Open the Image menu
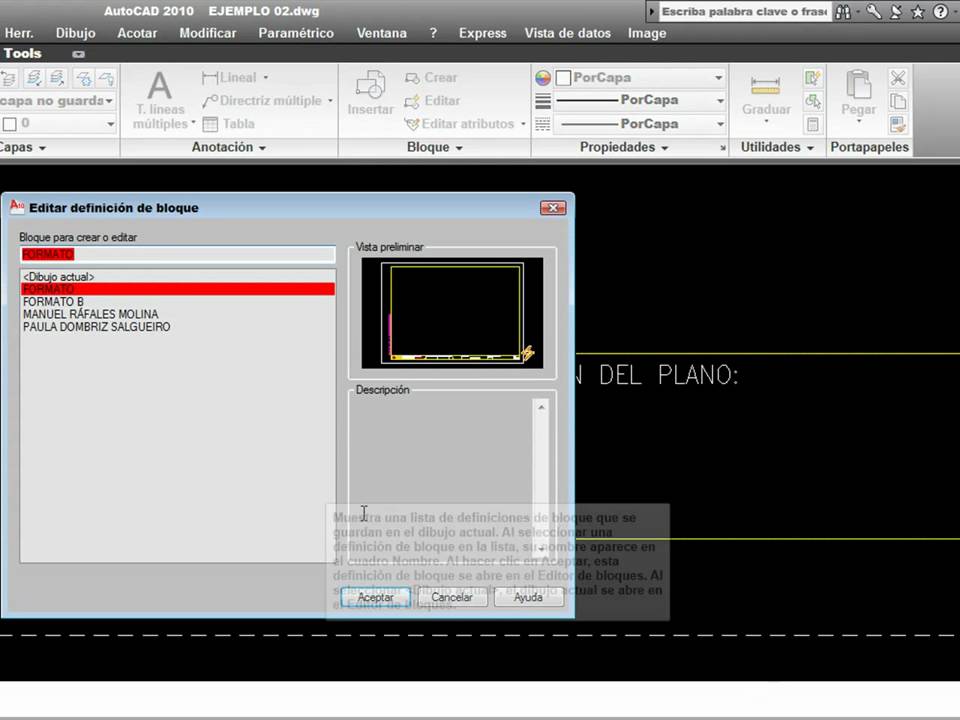This screenshot has height=720, width=960. pyautogui.click(x=647, y=33)
